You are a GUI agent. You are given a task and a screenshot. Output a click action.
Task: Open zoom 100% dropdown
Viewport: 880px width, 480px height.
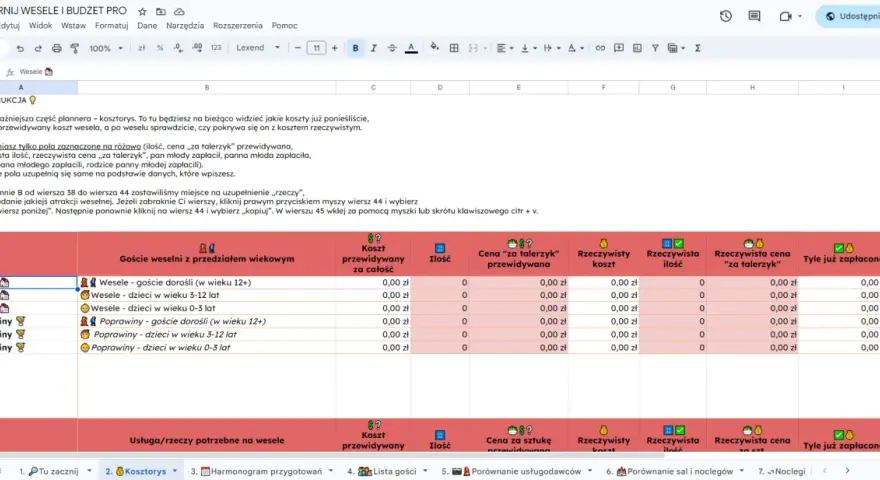click(x=106, y=48)
